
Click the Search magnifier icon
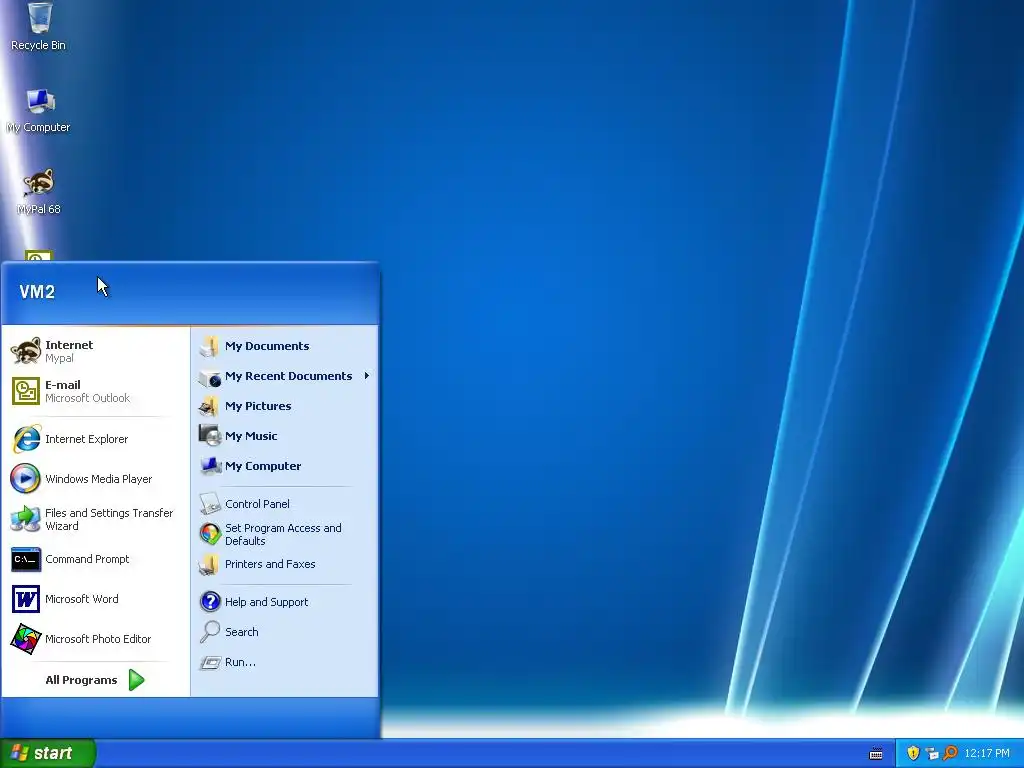(210, 632)
